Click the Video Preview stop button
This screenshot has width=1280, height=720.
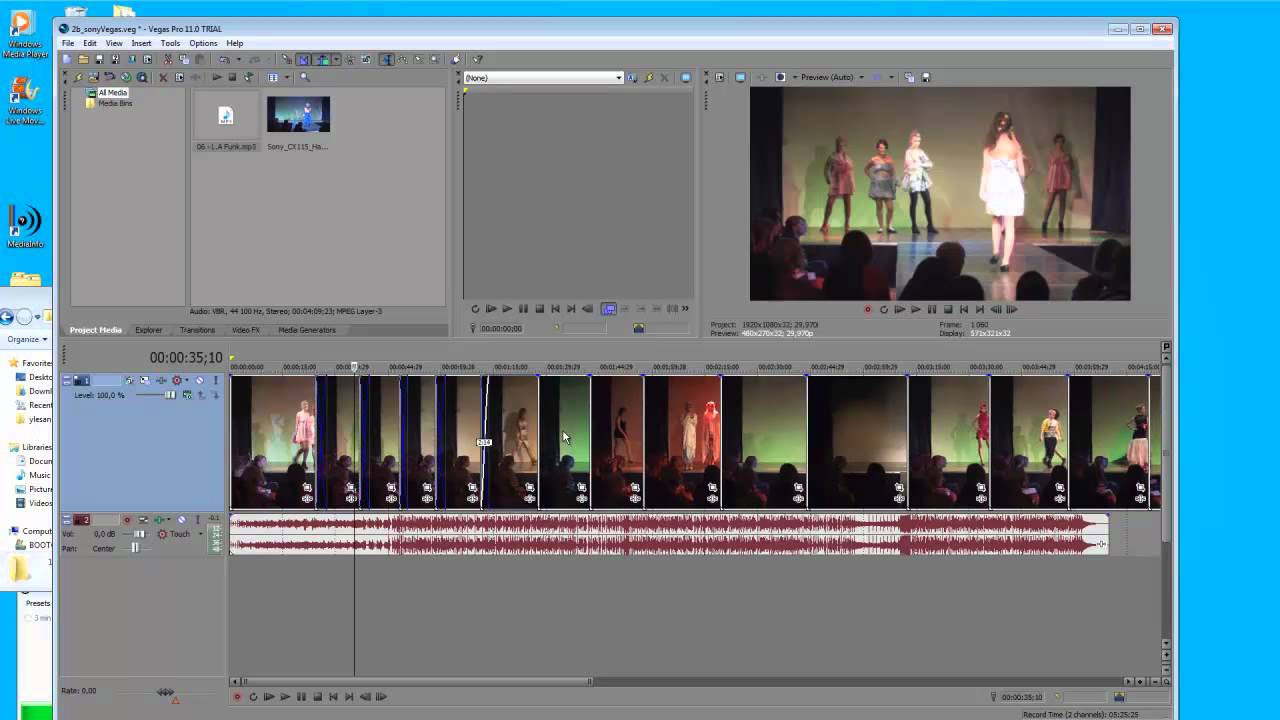pos(947,309)
